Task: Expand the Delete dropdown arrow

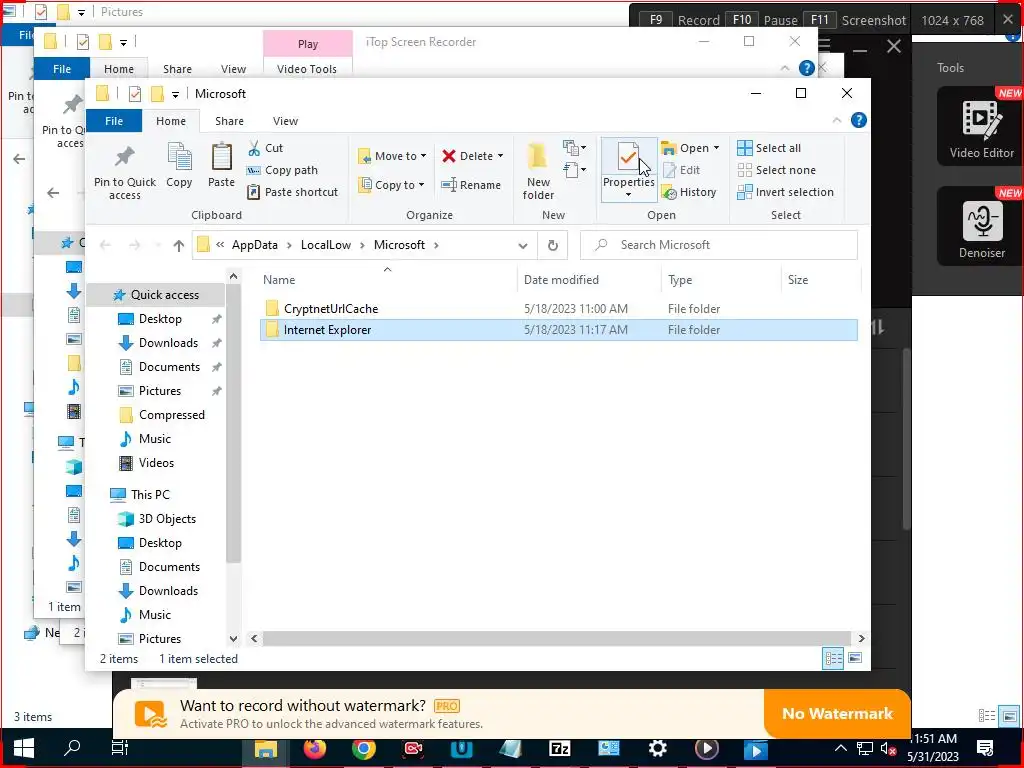Action: tap(500, 156)
